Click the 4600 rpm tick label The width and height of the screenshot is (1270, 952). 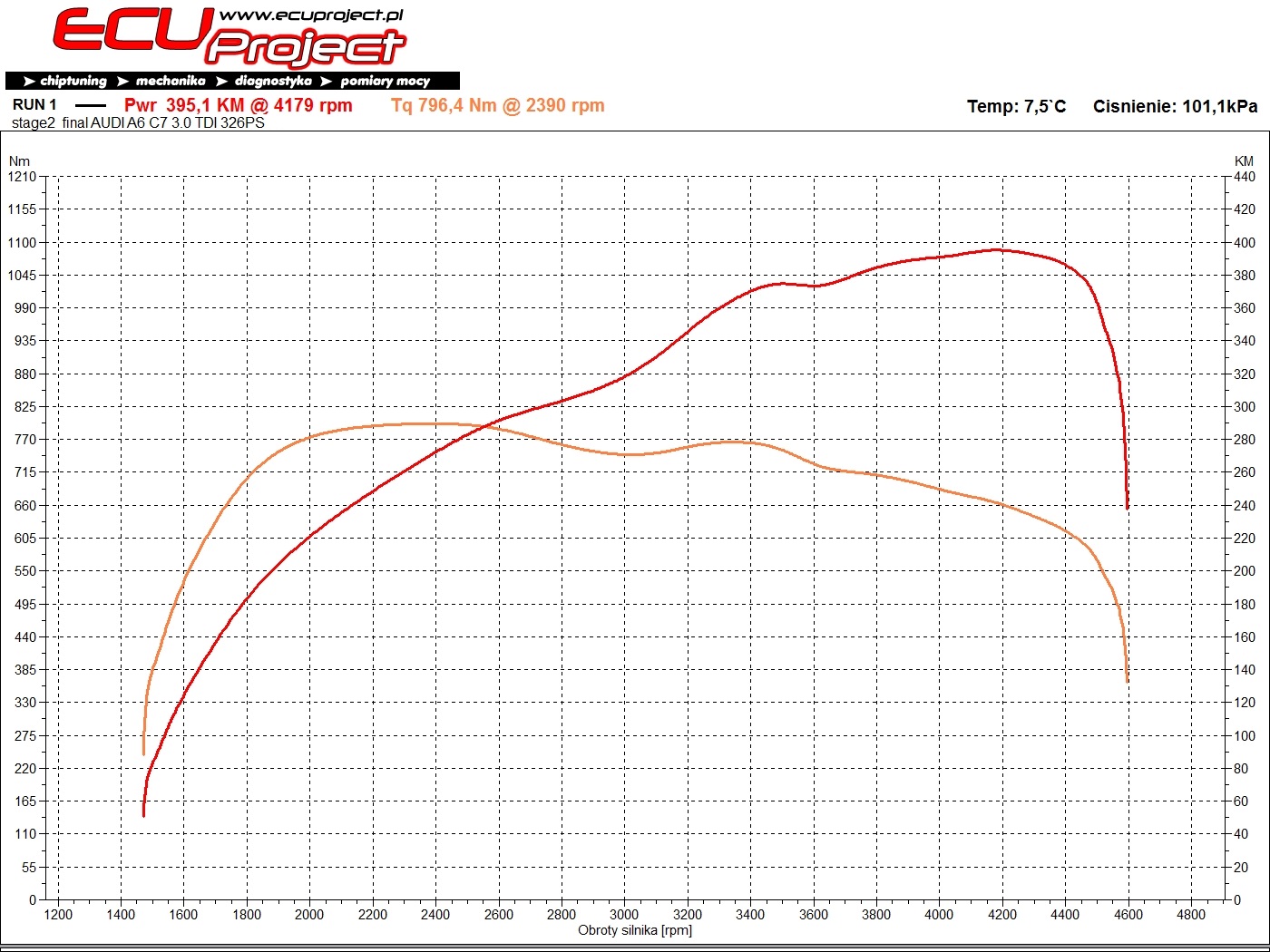pos(1128,915)
